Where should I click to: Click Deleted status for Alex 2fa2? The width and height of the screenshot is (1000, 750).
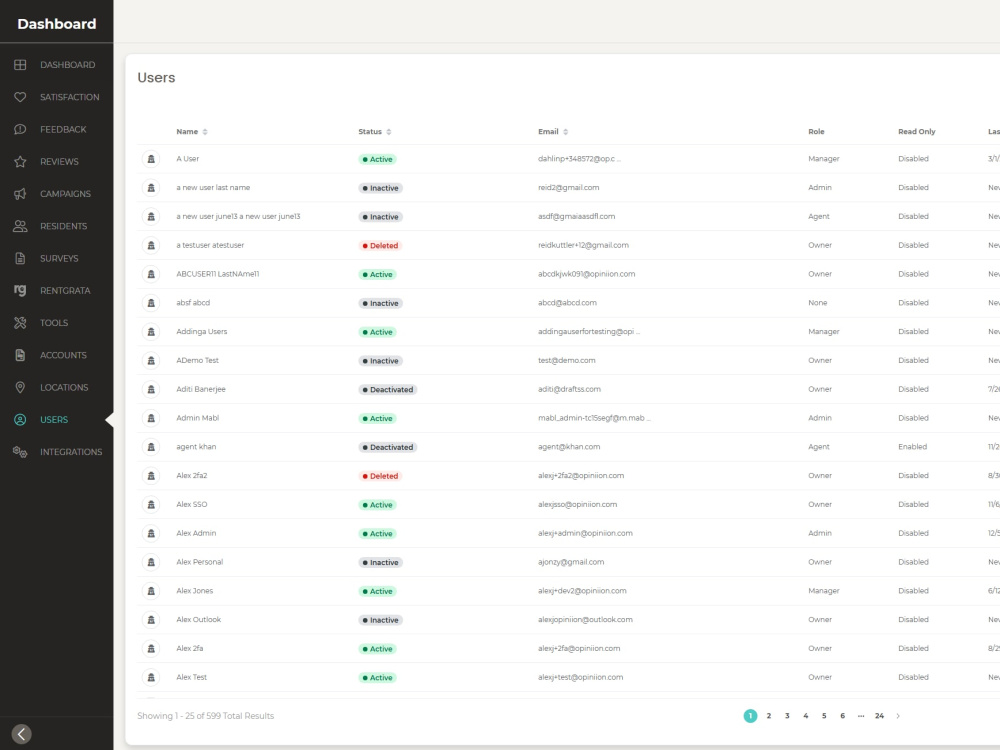[380, 476]
